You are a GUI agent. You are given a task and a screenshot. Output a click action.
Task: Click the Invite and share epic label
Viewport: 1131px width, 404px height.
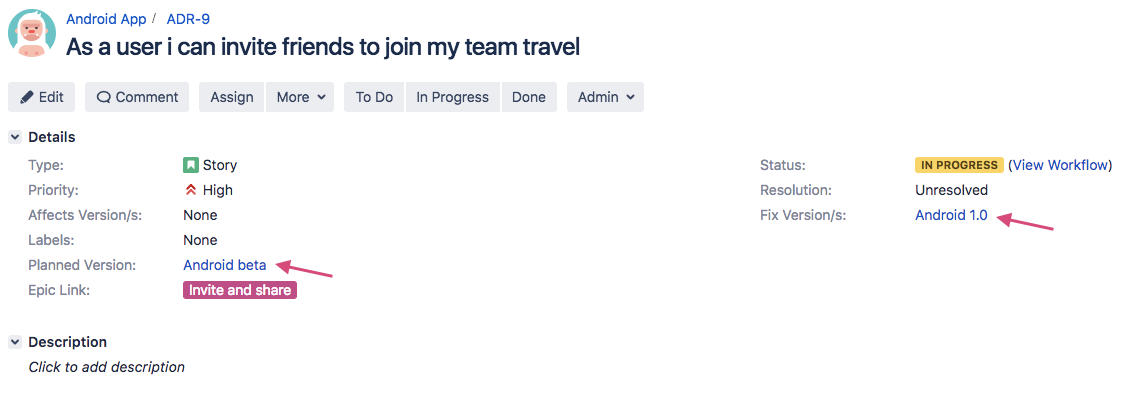[240, 290]
